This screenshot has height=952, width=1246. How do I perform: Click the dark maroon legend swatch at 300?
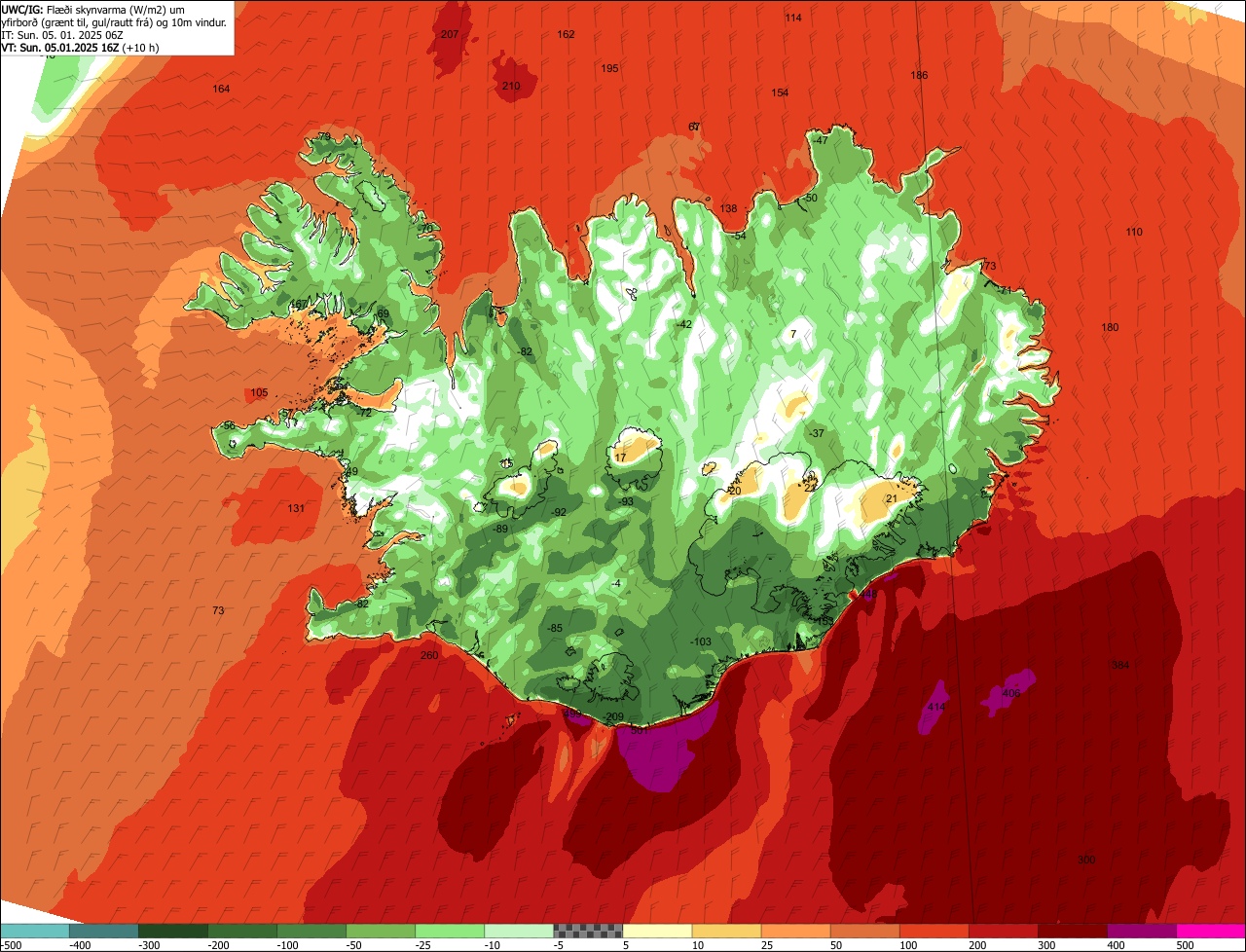pyautogui.click(x=1072, y=931)
